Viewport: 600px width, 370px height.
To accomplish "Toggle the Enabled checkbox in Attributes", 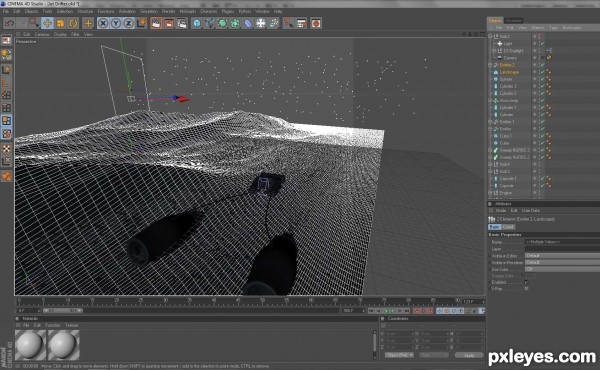I will click(x=527, y=282).
